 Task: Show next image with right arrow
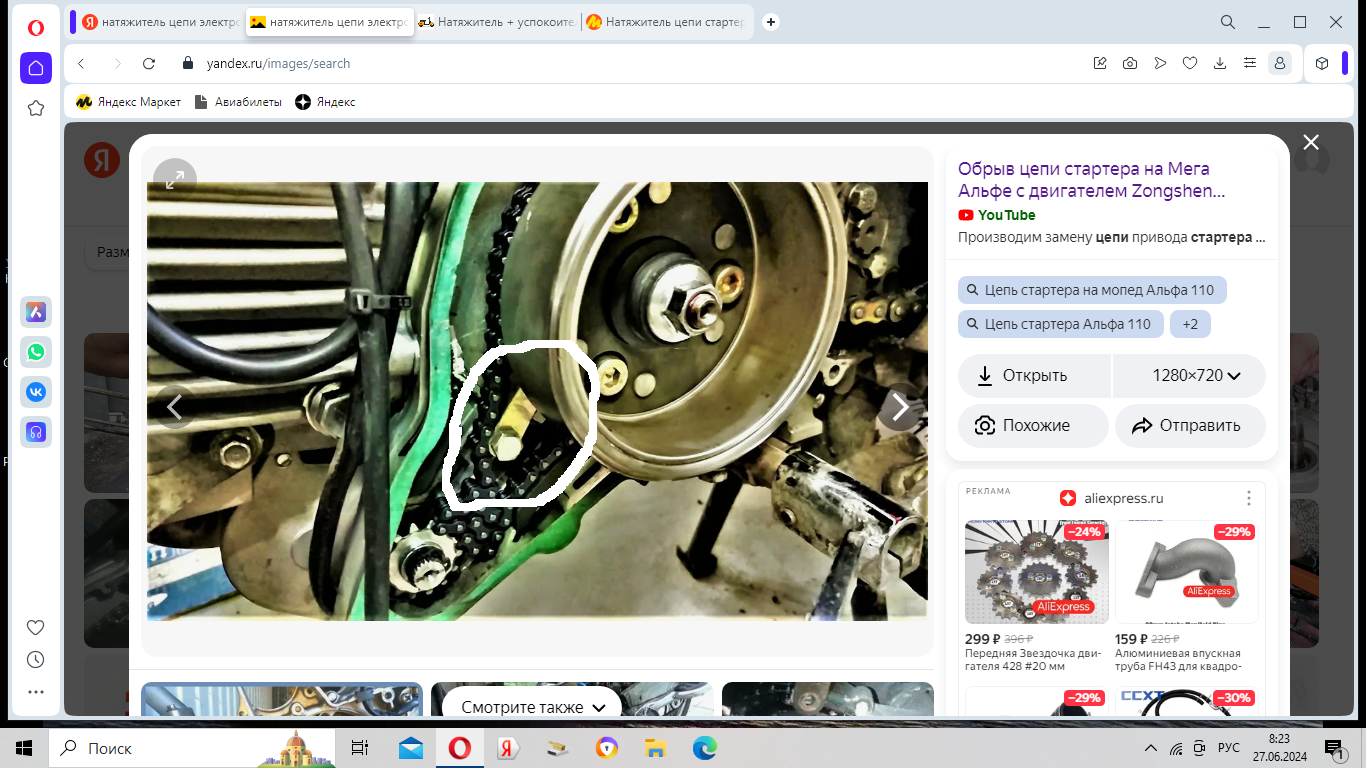click(900, 407)
